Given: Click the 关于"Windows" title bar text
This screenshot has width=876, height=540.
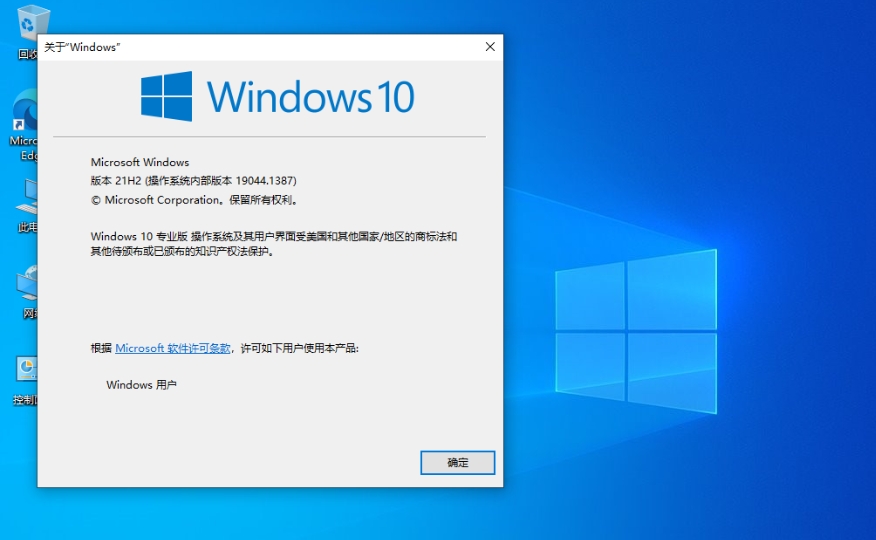Looking at the screenshot, I should click(x=82, y=47).
